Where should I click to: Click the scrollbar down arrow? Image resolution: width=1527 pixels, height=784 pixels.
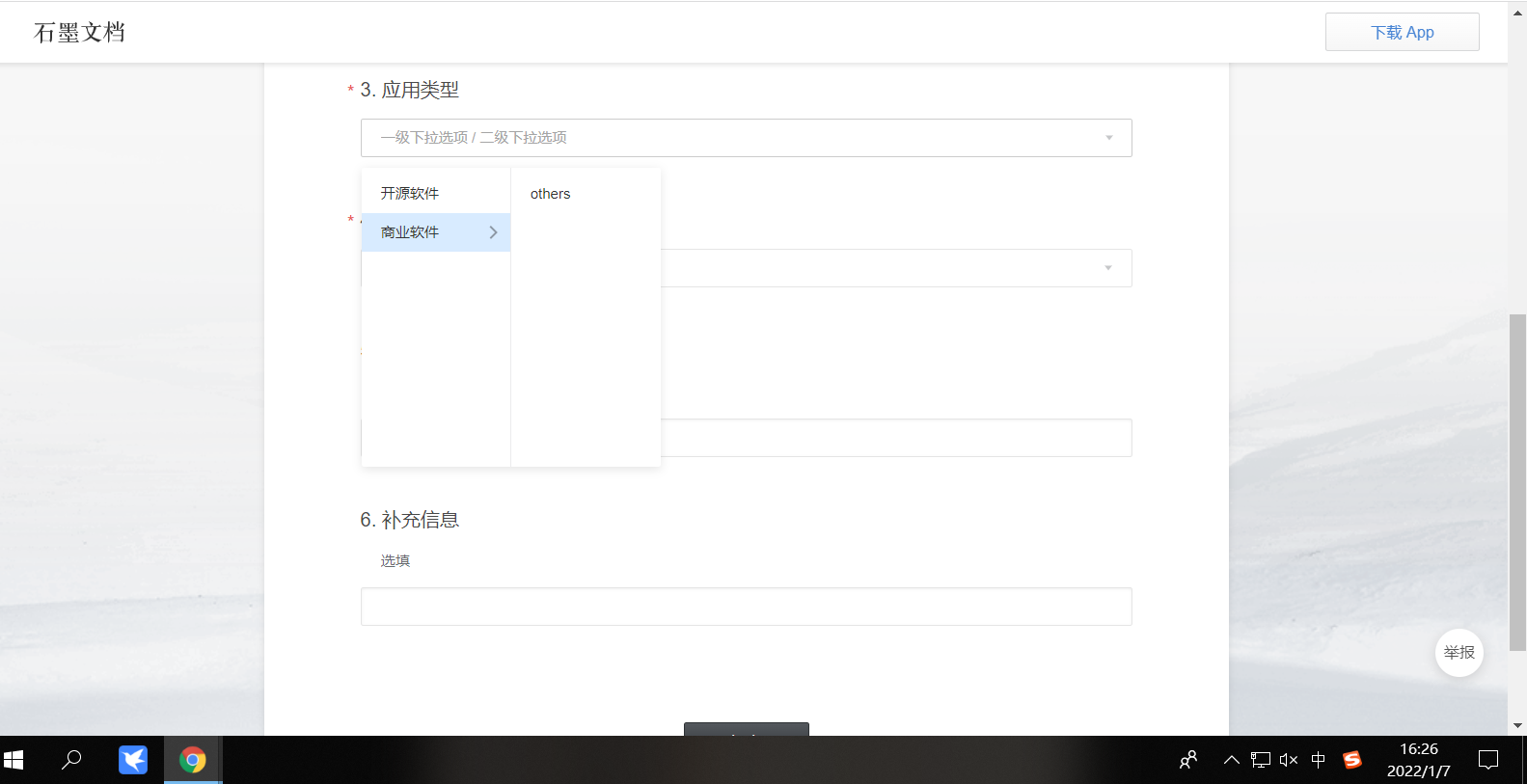pos(1517,725)
